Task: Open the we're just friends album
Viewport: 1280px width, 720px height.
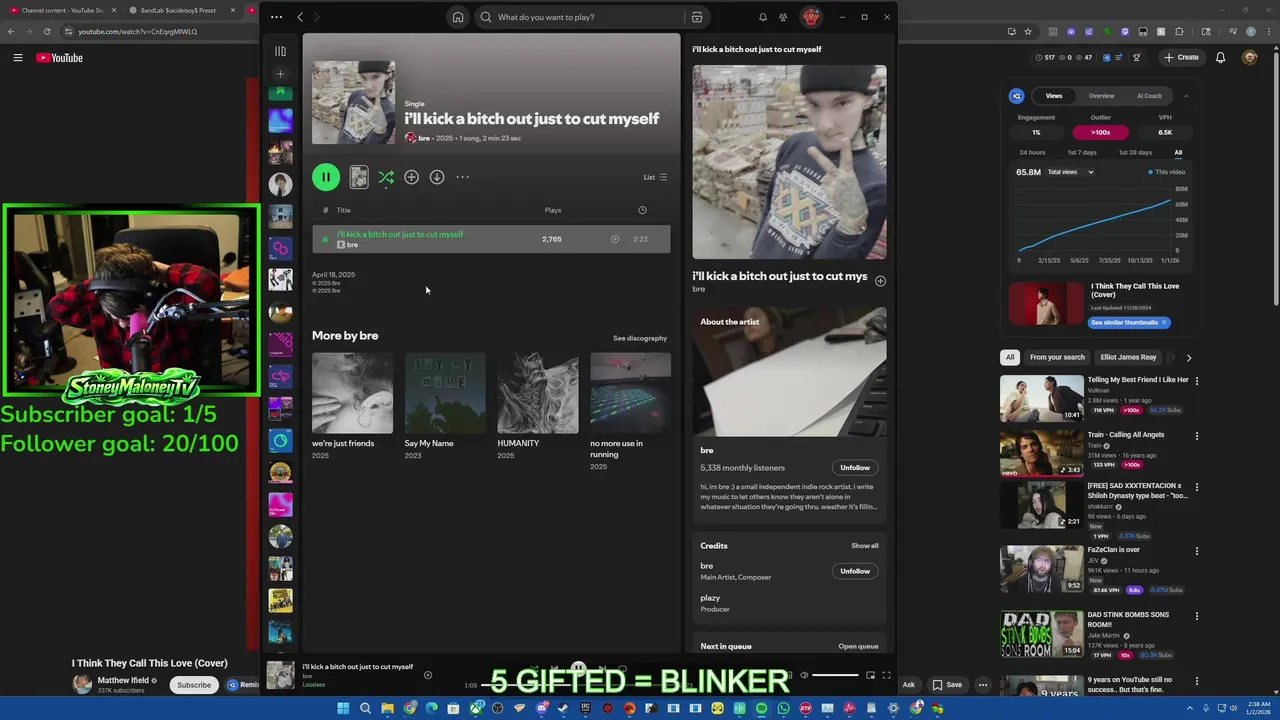Action: [x=352, y=407]
